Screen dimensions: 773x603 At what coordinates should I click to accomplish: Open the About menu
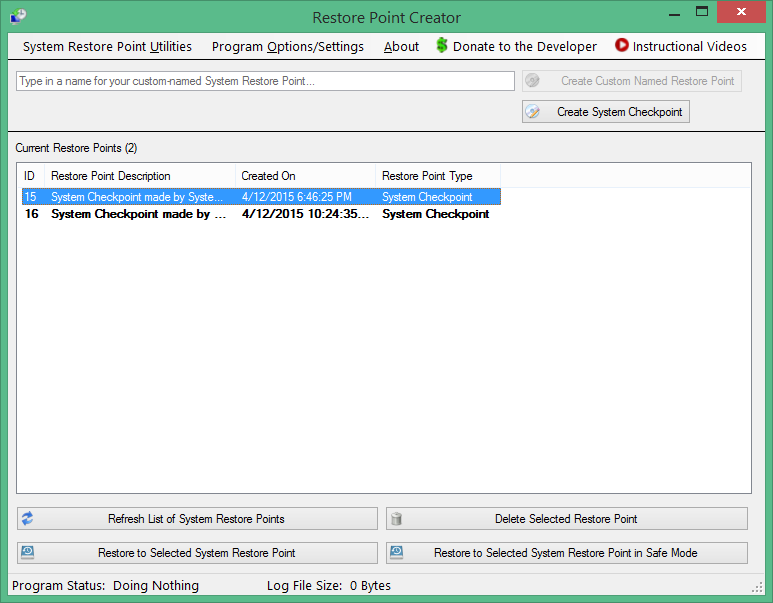click(401, 47)
